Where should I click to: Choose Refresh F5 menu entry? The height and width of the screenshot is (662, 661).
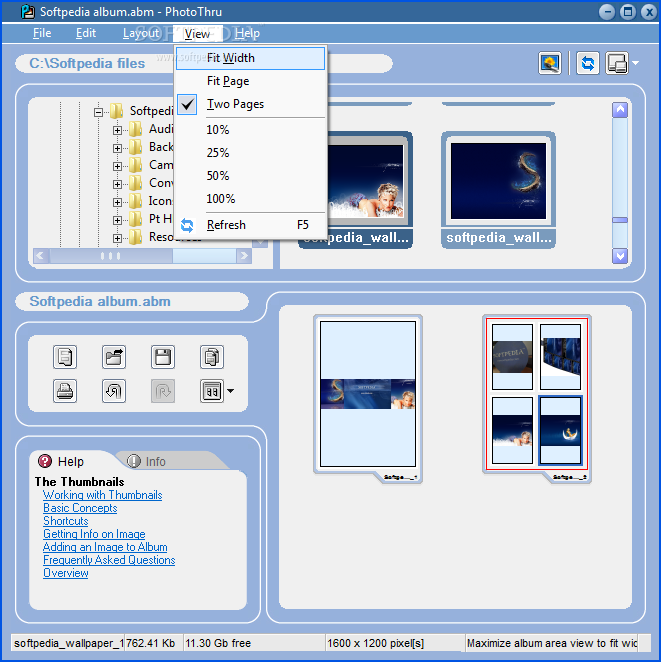250,225
